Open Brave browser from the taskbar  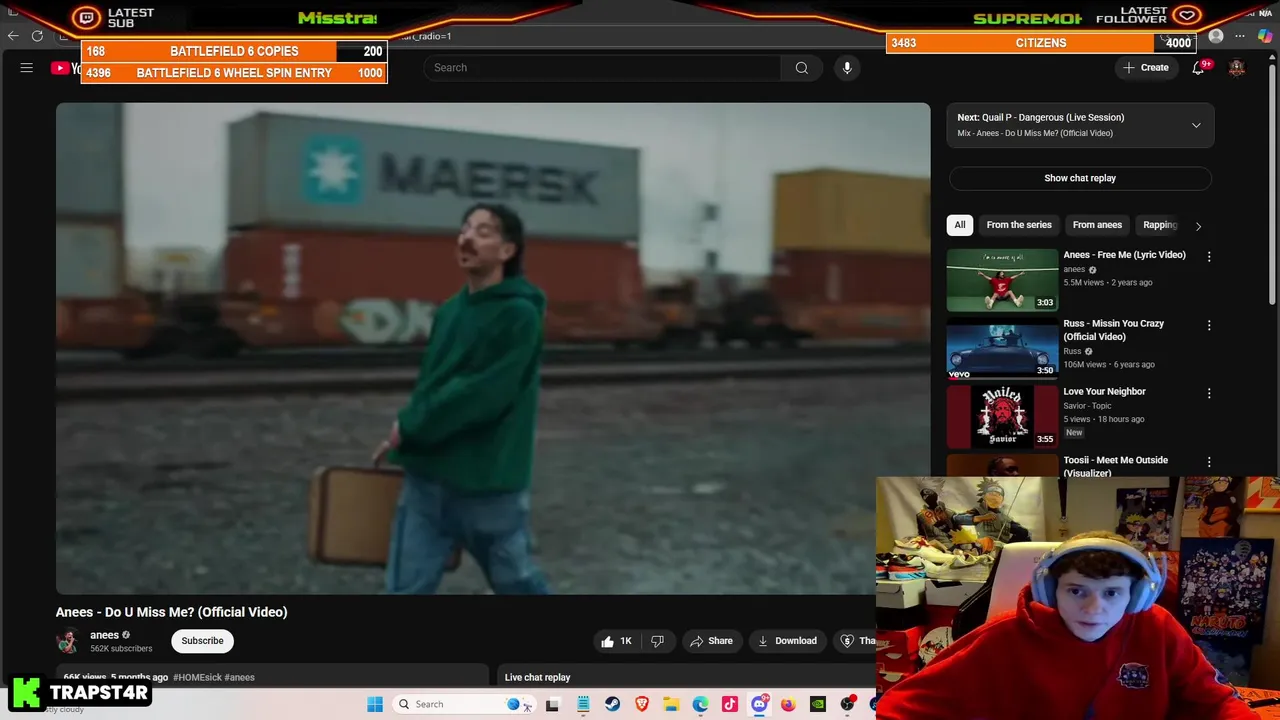pyautogui.click(x=642, y=704)
